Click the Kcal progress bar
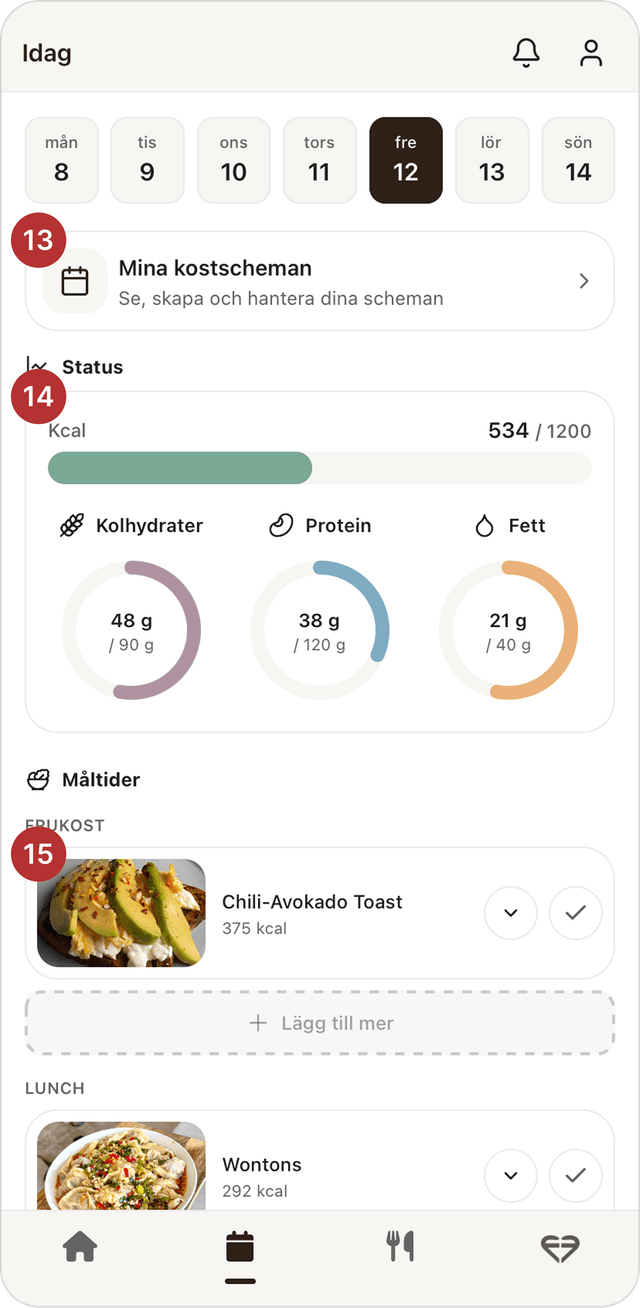 click(320, 468)
